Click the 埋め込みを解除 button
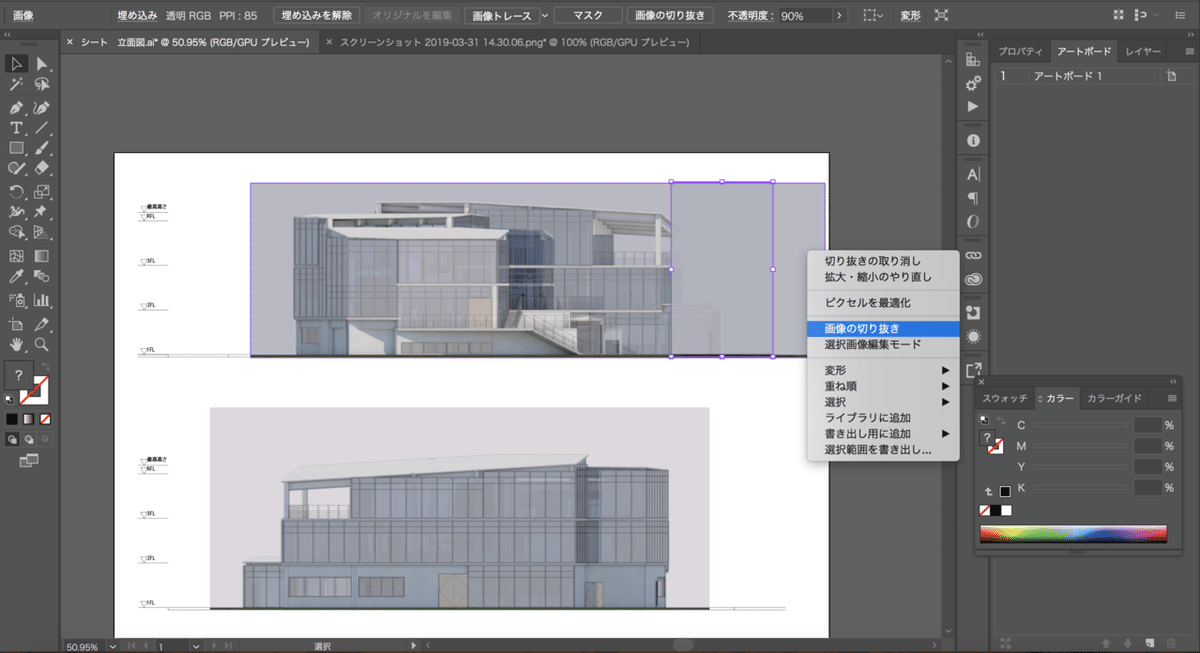 point(318,15)
